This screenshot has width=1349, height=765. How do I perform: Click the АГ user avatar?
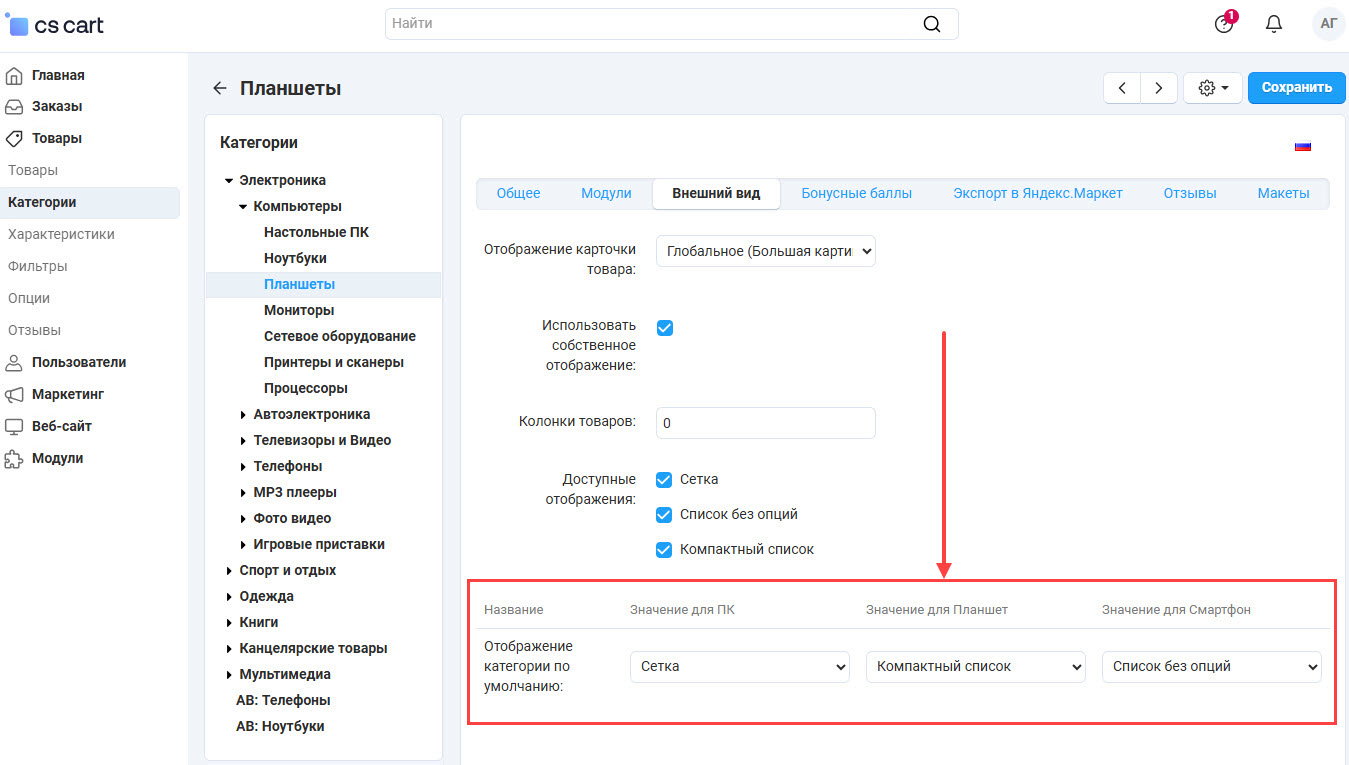1328,24
